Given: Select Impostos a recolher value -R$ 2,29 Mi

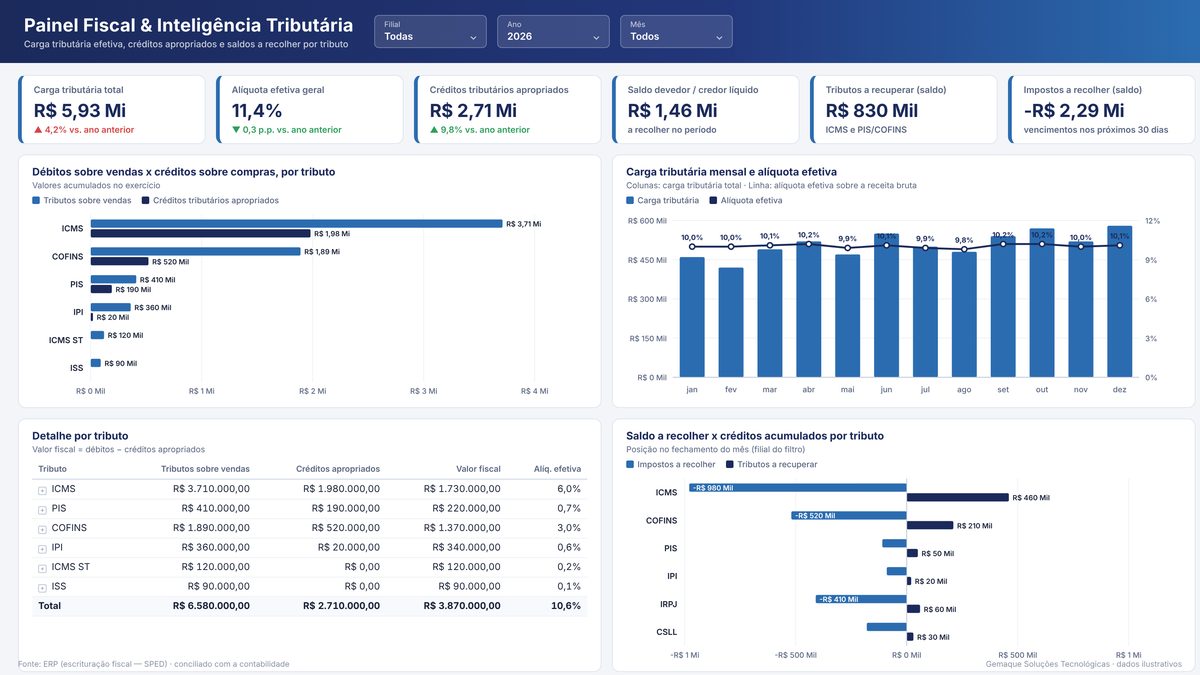Looking at the screenshot, I should click(1074, 110).
